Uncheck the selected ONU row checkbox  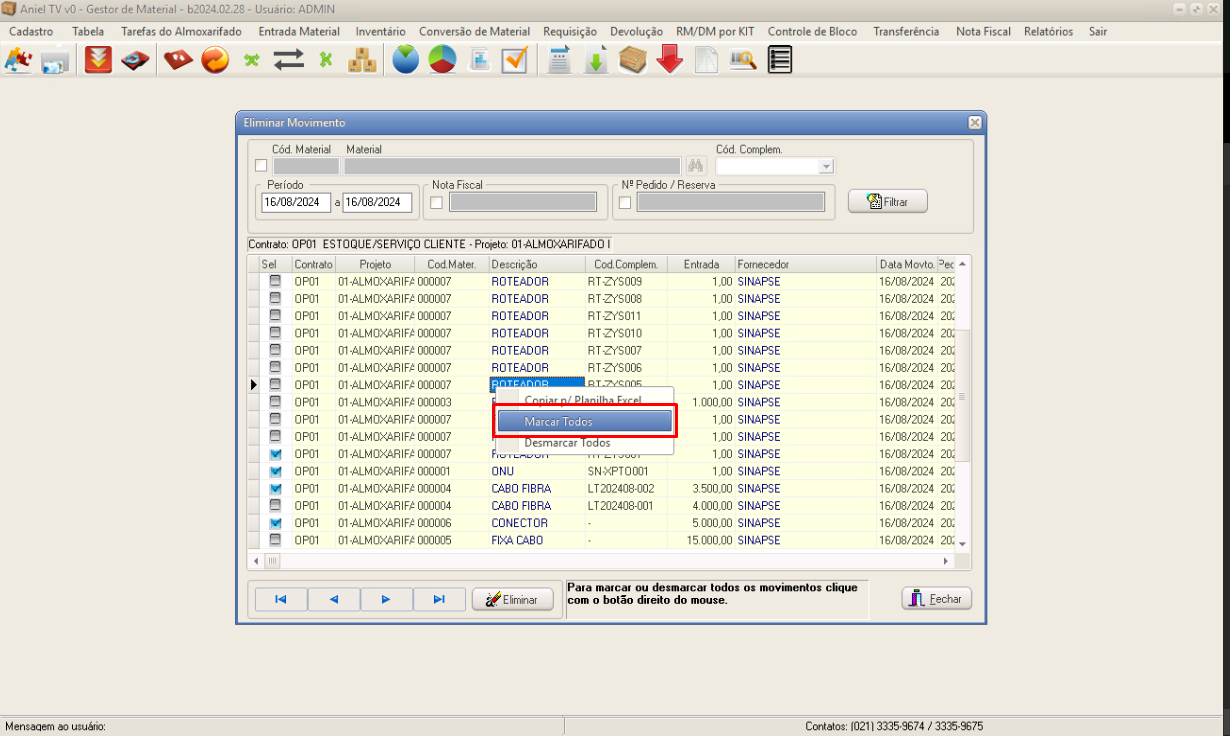coord(275,471)
